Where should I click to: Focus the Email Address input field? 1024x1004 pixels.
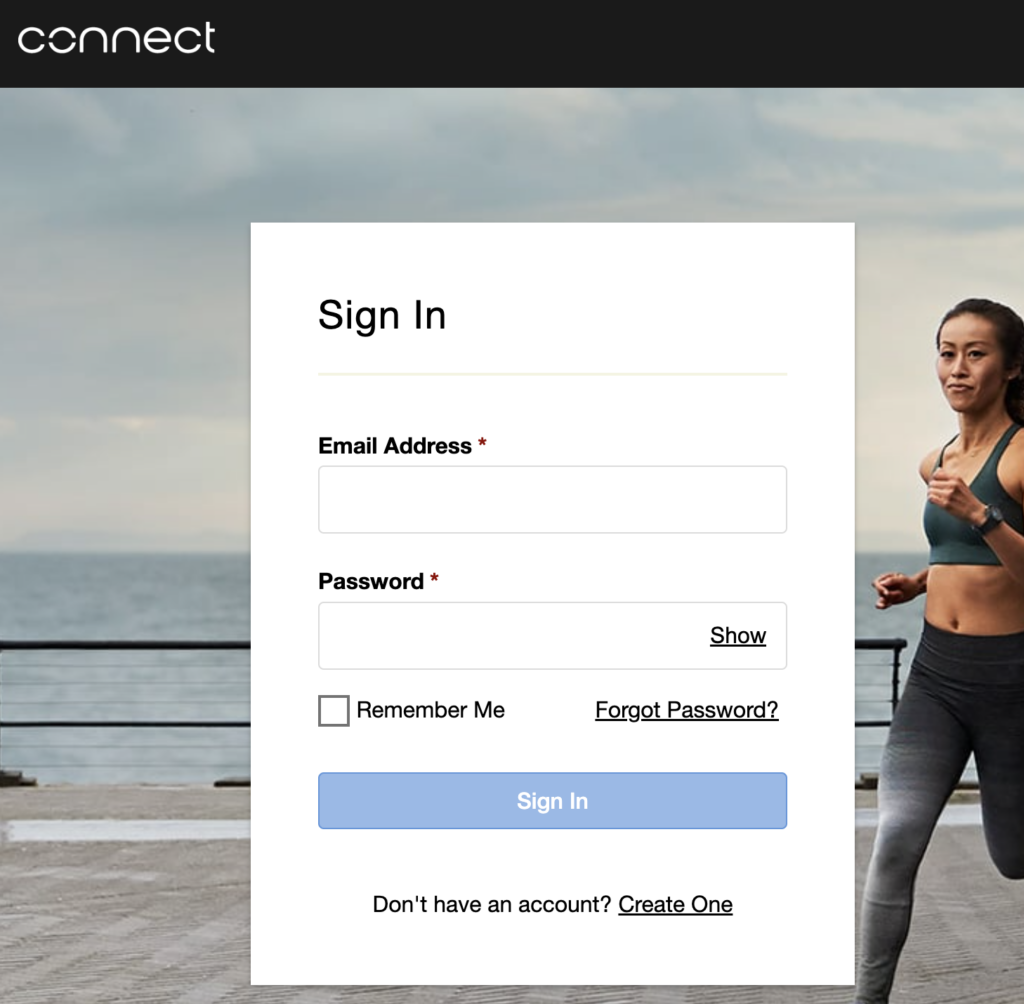(552, 499)
